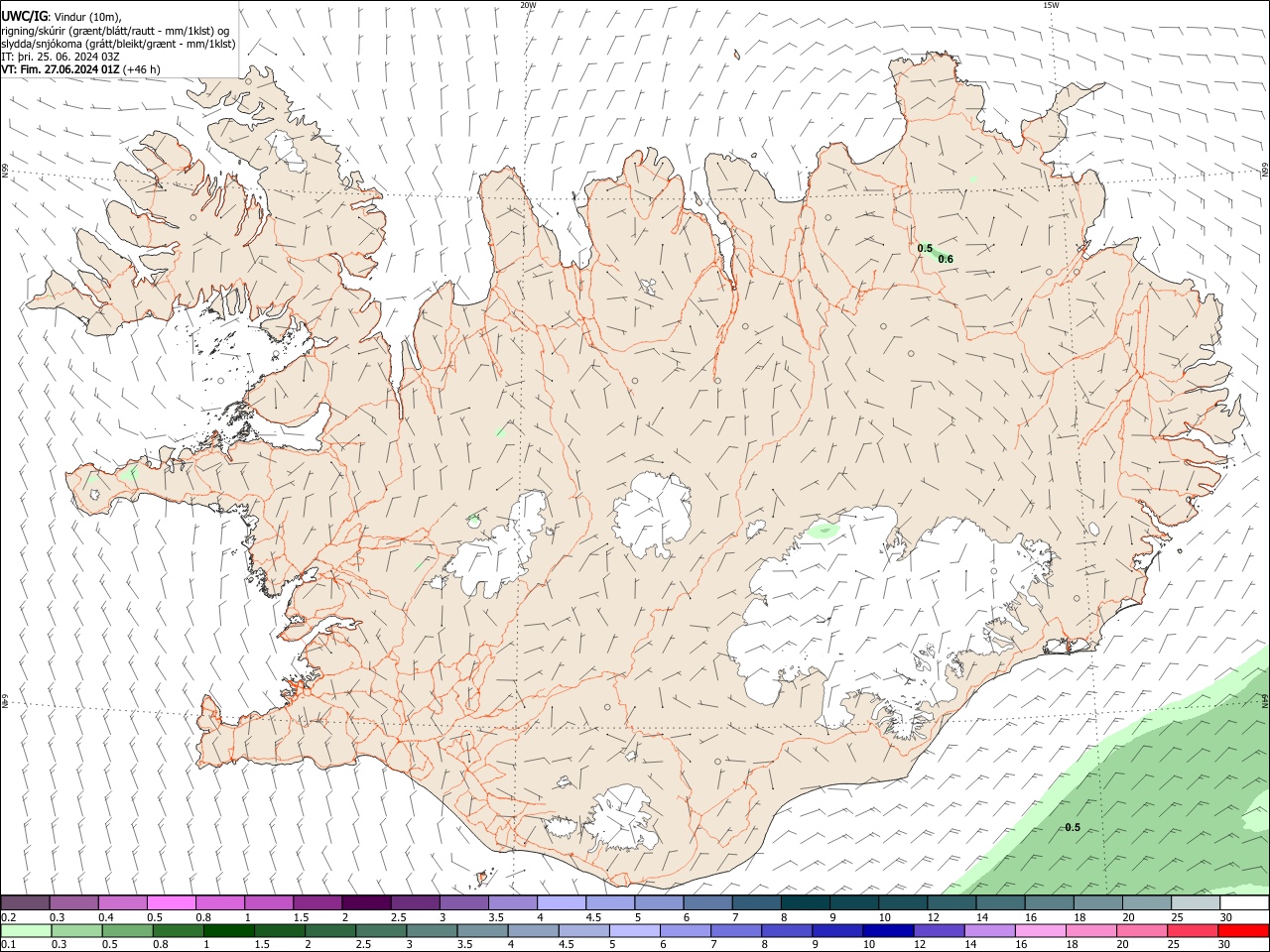Click the rigning/skúrir legend description line
1270x952 pixels.
coord(115,31)
